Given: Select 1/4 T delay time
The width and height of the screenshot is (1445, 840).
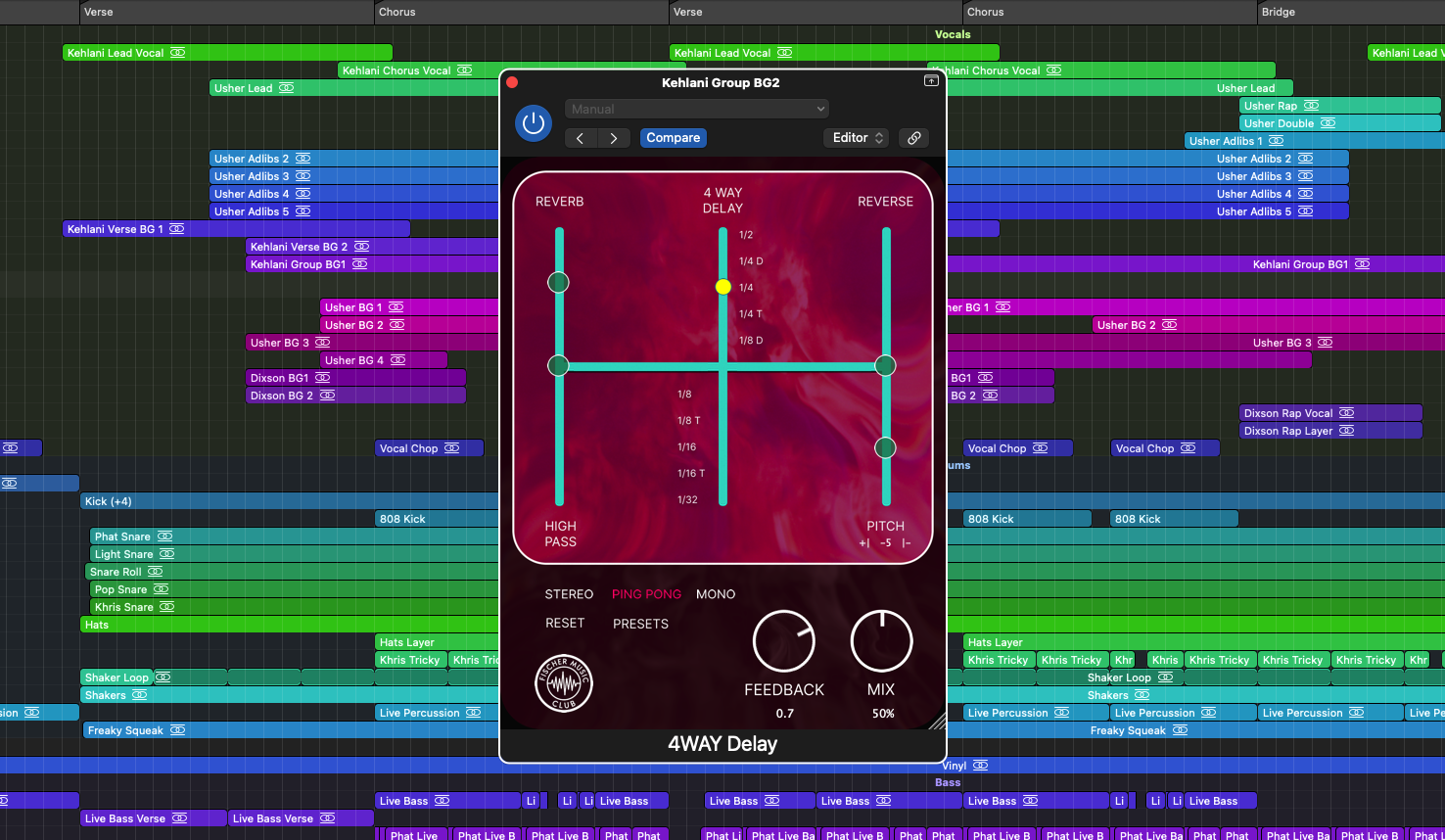Looking at the screenshot, I should click(x=750, y=314).
